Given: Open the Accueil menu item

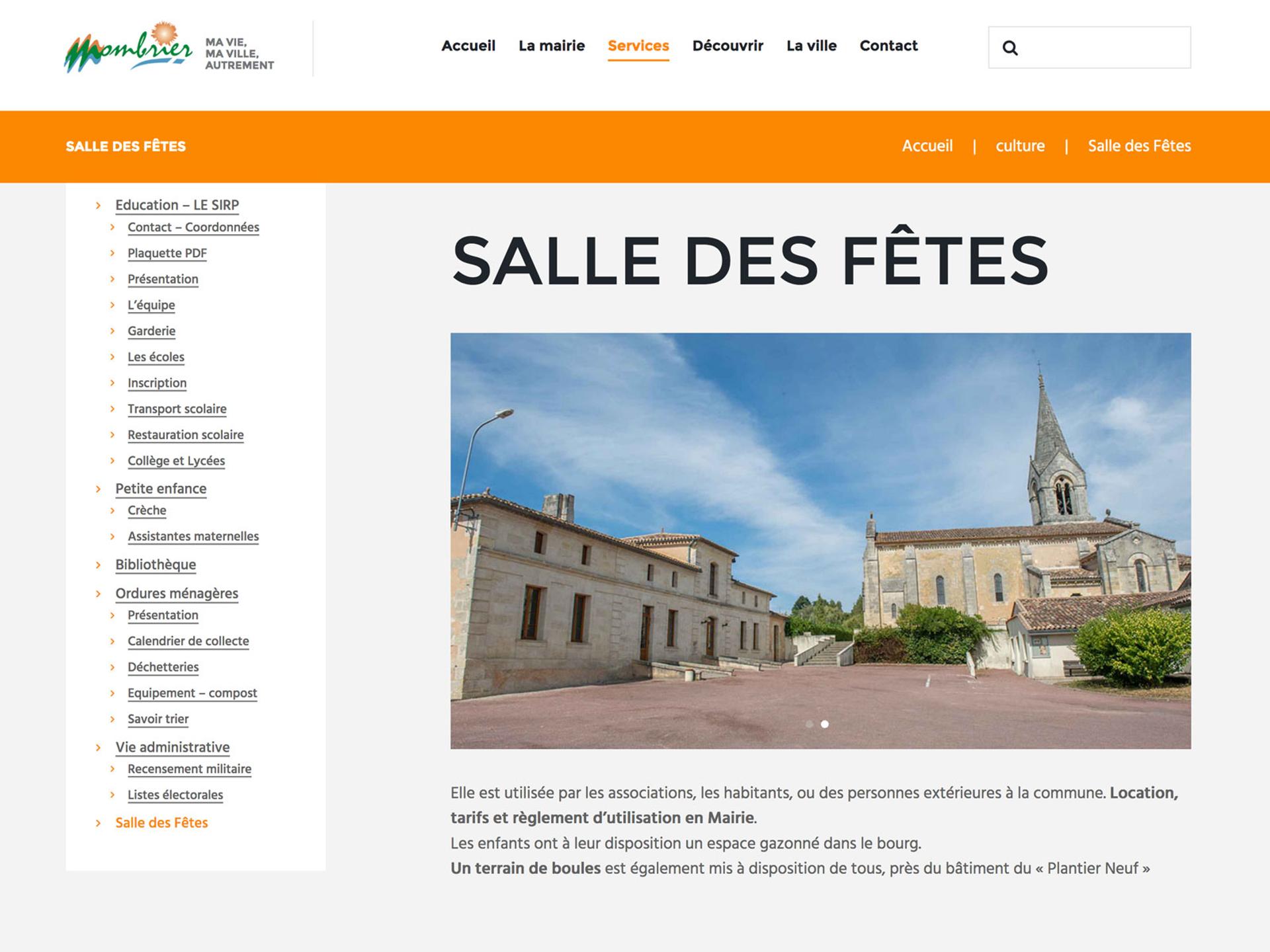Looking at the screenshot, I should (x=468, y=46).
